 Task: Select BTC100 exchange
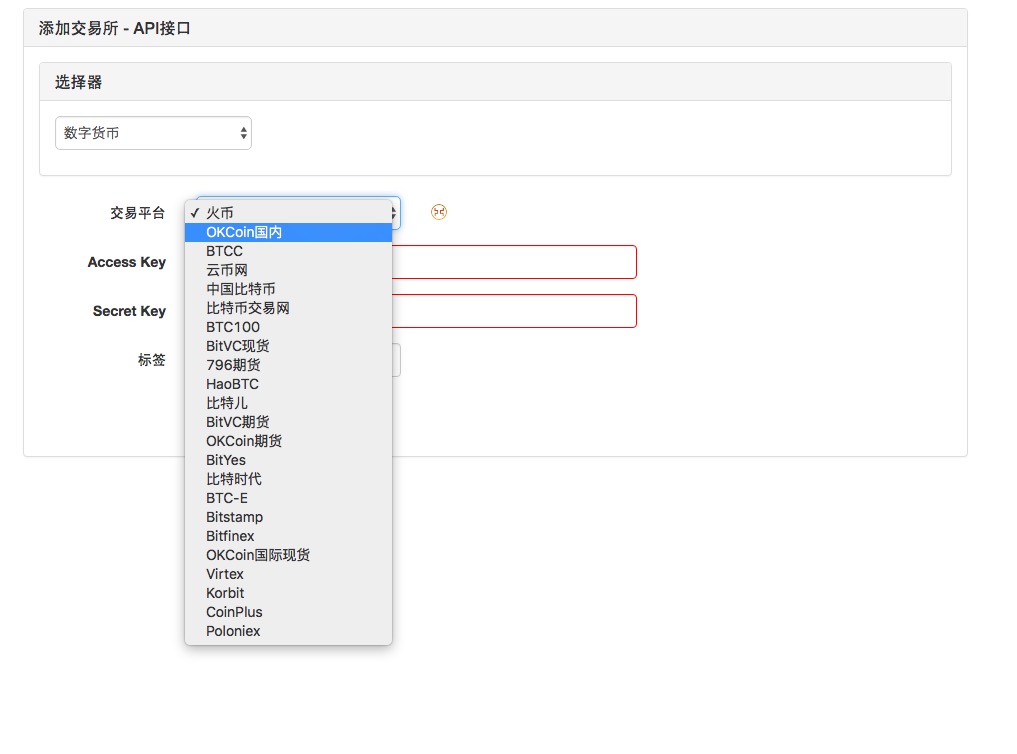coord(289,327)
